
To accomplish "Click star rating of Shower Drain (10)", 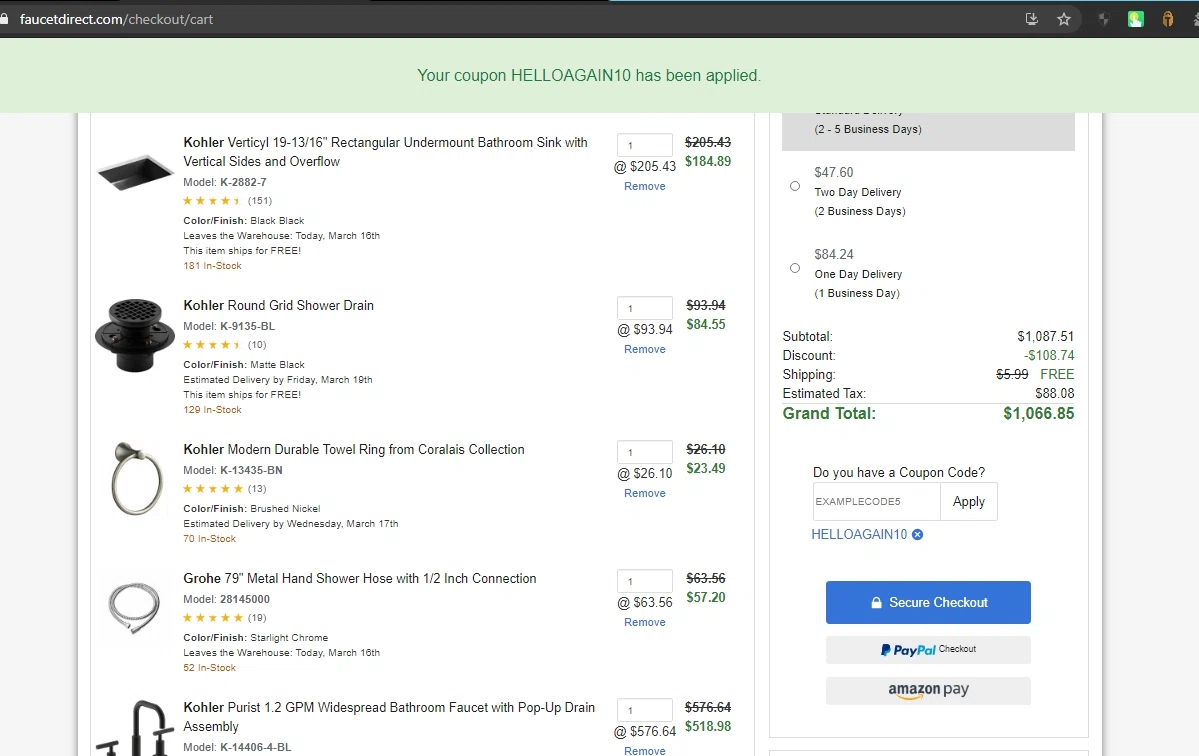I will 212,345.
